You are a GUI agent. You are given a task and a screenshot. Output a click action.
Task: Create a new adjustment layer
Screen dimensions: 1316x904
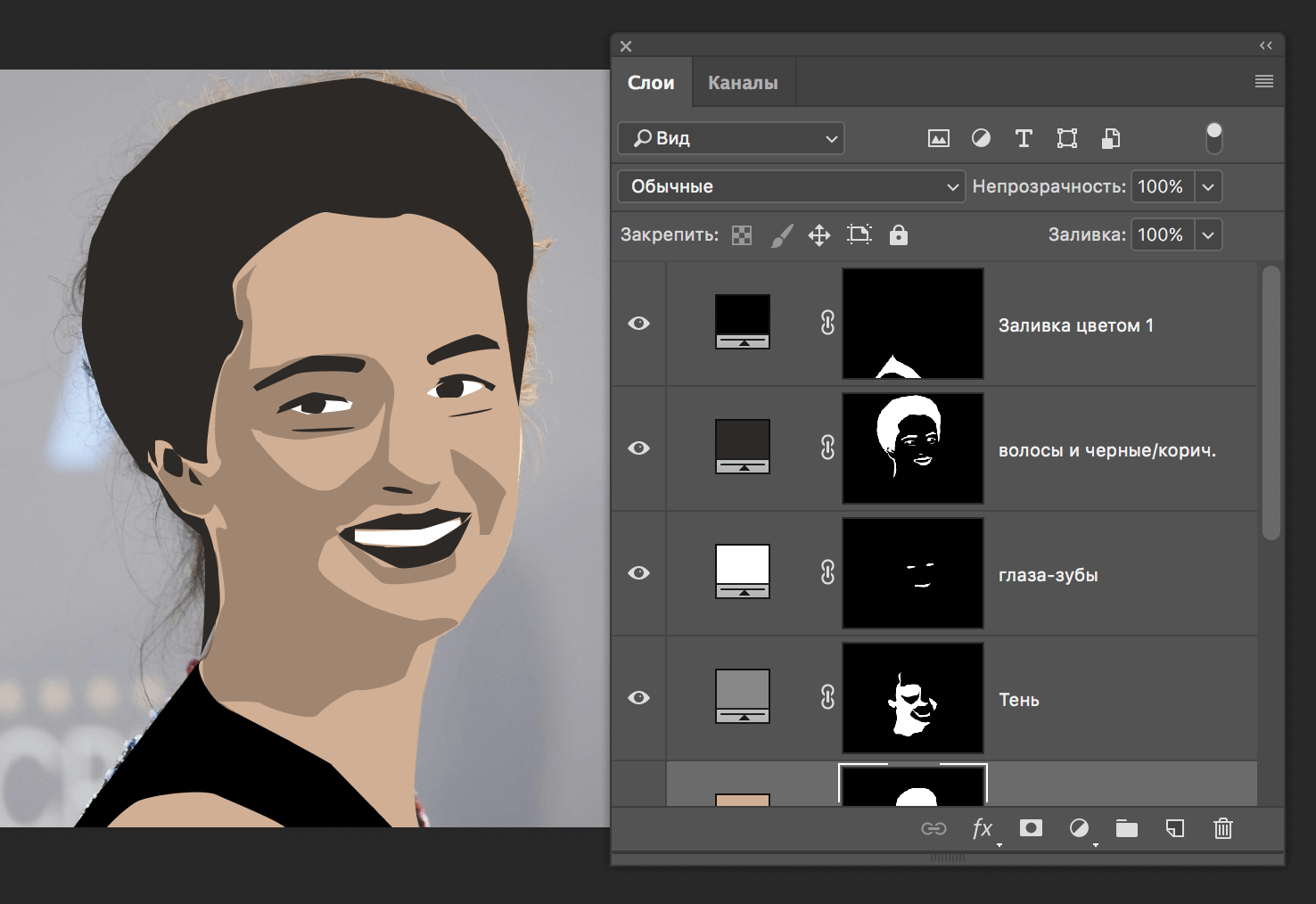pos(1079,828)
